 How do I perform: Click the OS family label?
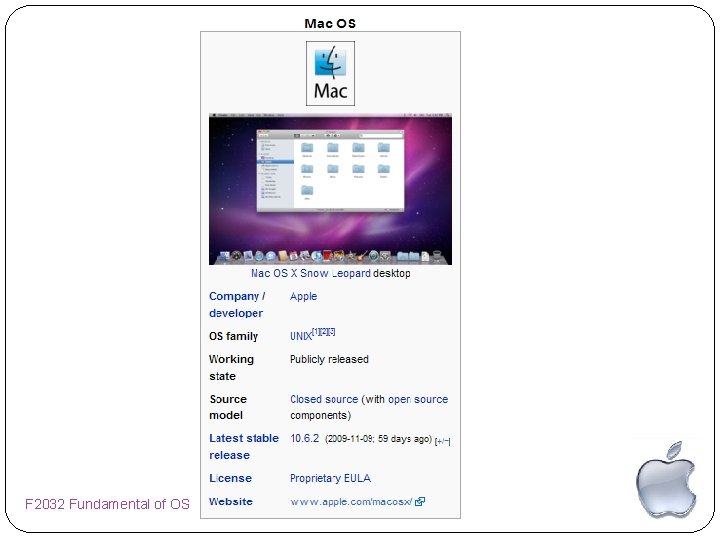[233, 336]
